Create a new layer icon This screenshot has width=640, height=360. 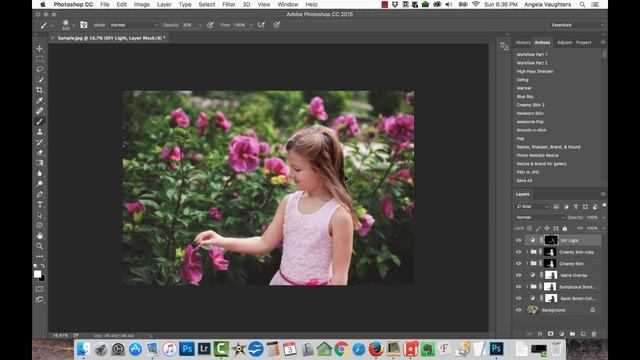point(583,334)
